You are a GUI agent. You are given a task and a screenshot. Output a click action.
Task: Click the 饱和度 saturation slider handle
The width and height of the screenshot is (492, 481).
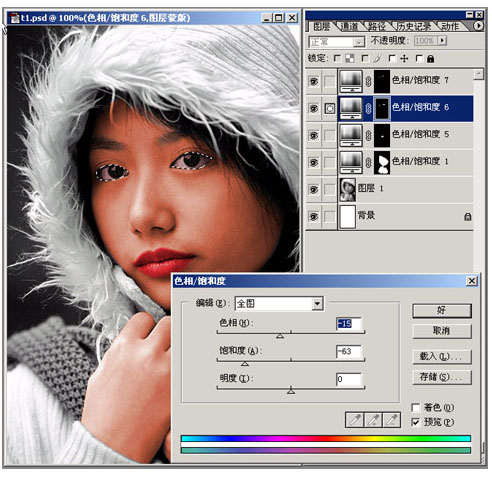tap(245, 364)
